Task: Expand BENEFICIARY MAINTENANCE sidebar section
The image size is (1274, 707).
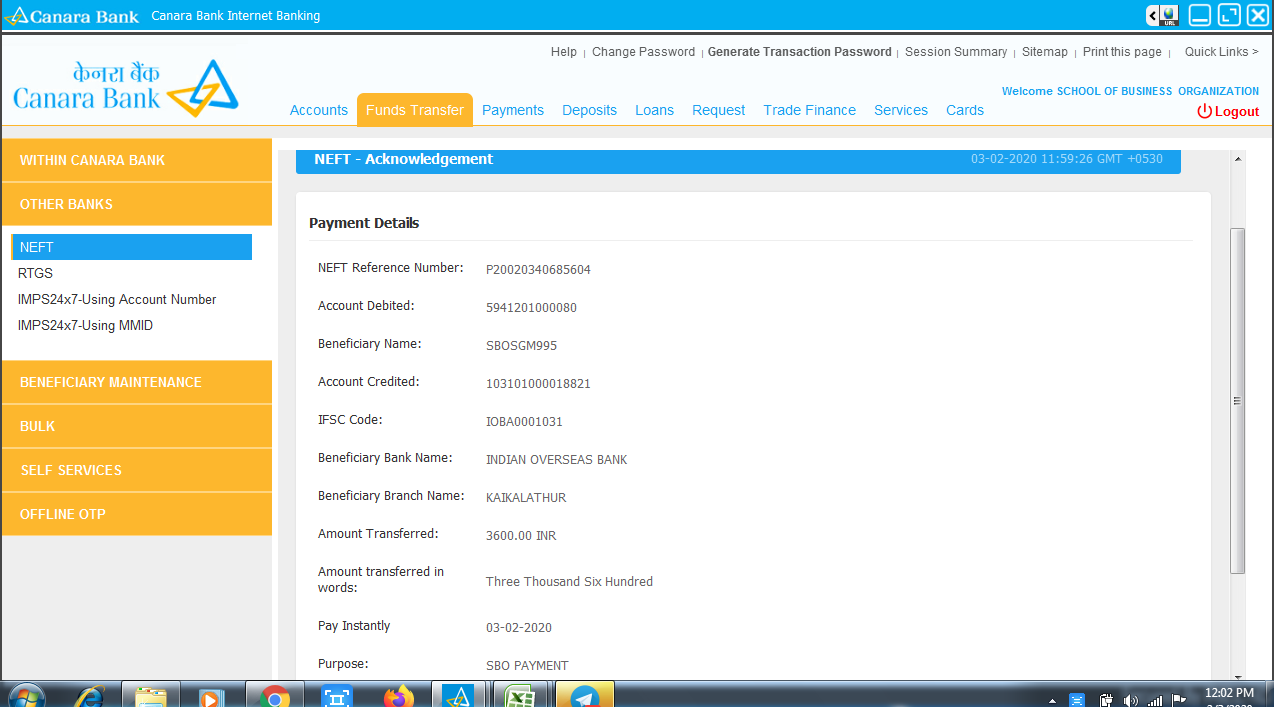Action: (x=137, y=382)
